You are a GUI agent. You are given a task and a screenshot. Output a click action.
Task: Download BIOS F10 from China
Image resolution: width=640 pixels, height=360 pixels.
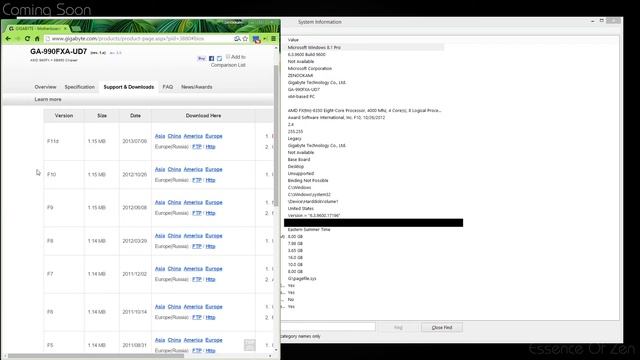(174, 169)
